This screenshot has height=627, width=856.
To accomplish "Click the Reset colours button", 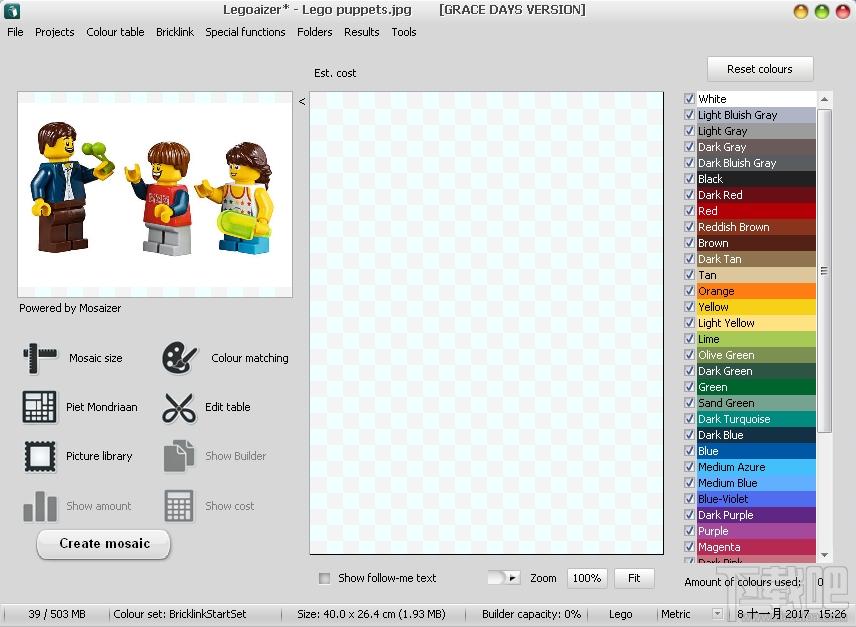I will 760,69.
